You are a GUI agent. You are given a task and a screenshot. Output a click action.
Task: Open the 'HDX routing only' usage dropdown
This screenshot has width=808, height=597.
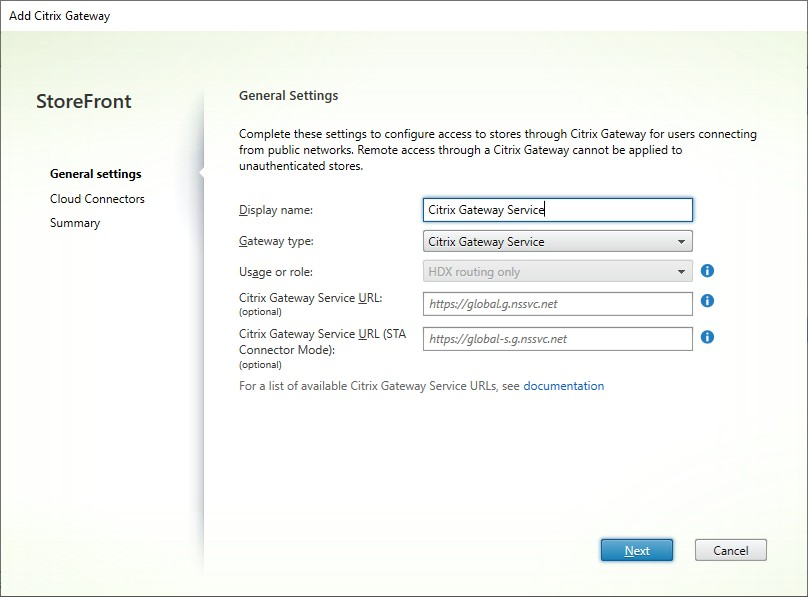coord(557,271)
